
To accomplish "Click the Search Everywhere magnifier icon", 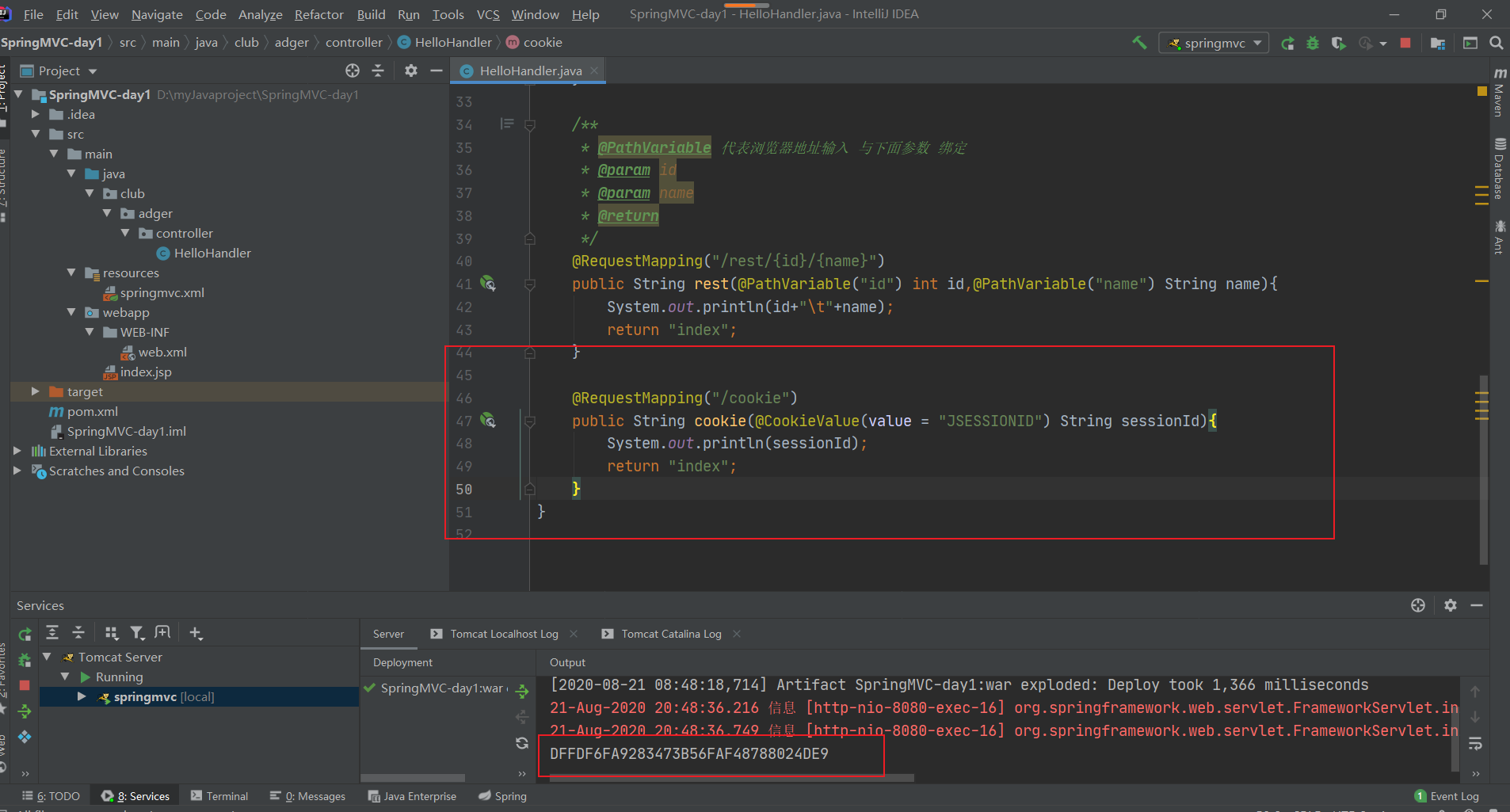I will (x=1497, y=43).
